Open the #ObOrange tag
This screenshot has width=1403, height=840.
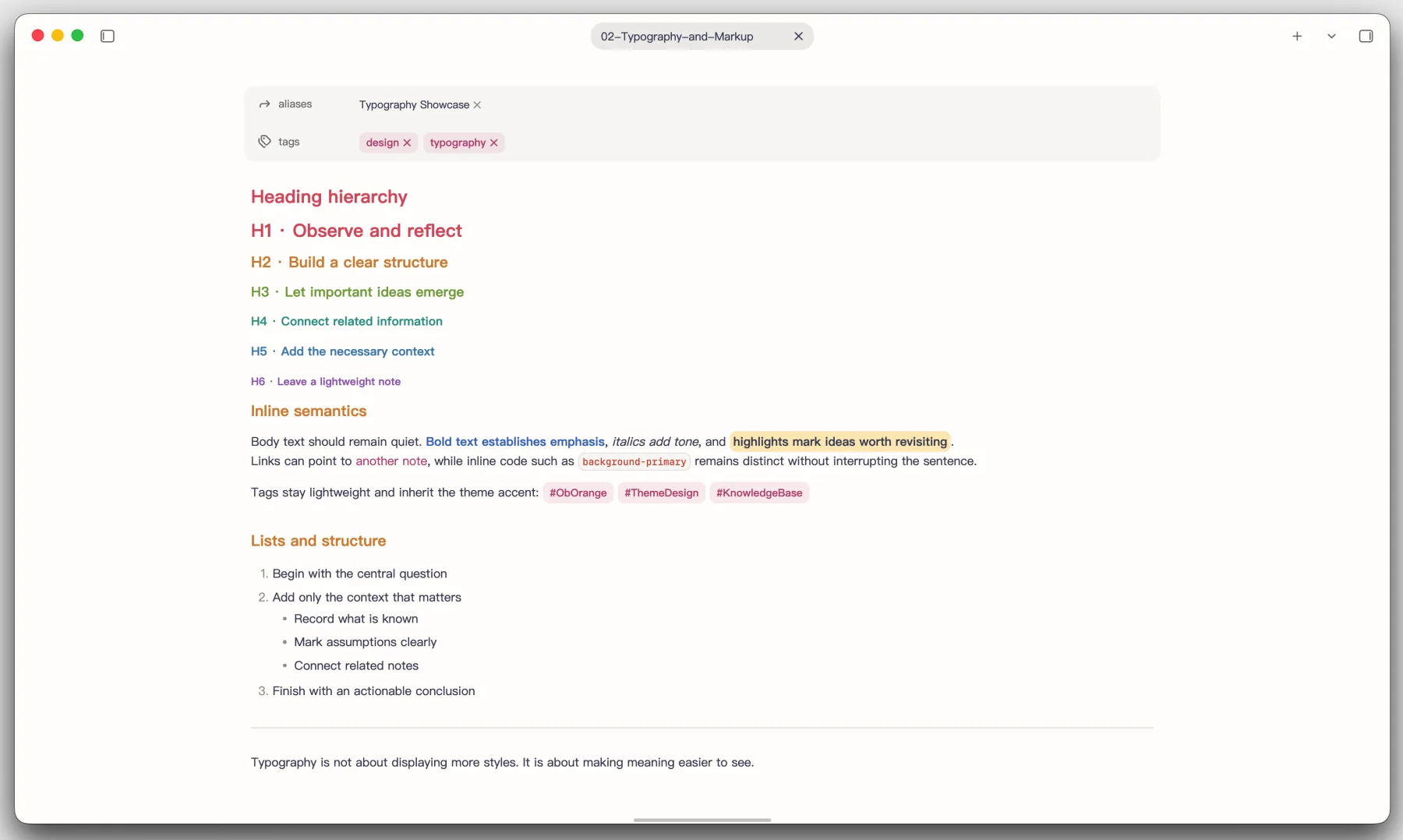tap(578, 492)
